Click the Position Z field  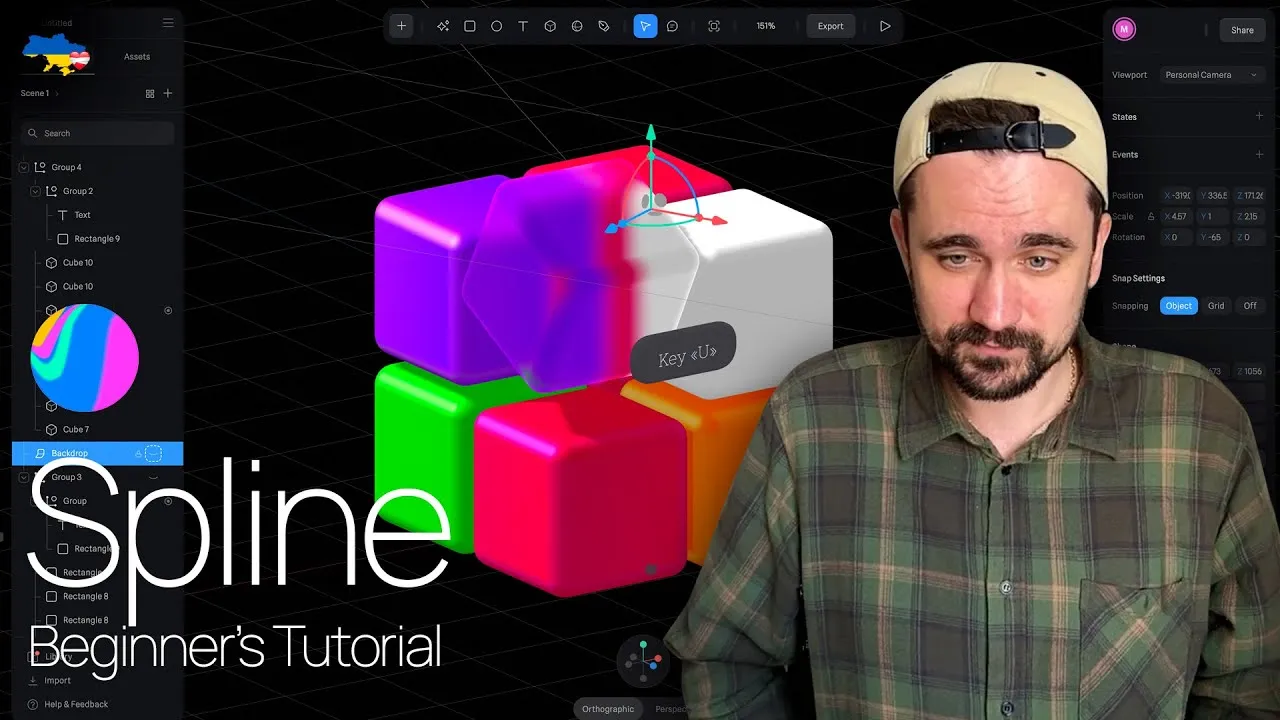(1250, 196)
